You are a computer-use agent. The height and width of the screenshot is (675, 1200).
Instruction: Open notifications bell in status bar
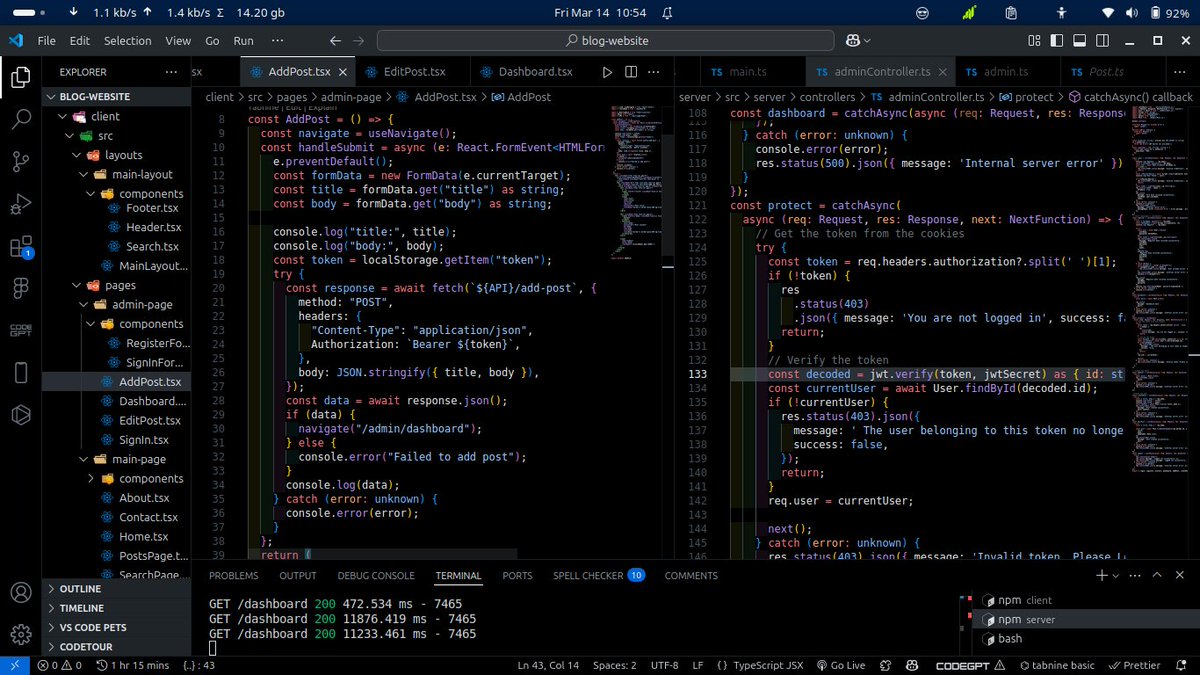(1183, 665)
